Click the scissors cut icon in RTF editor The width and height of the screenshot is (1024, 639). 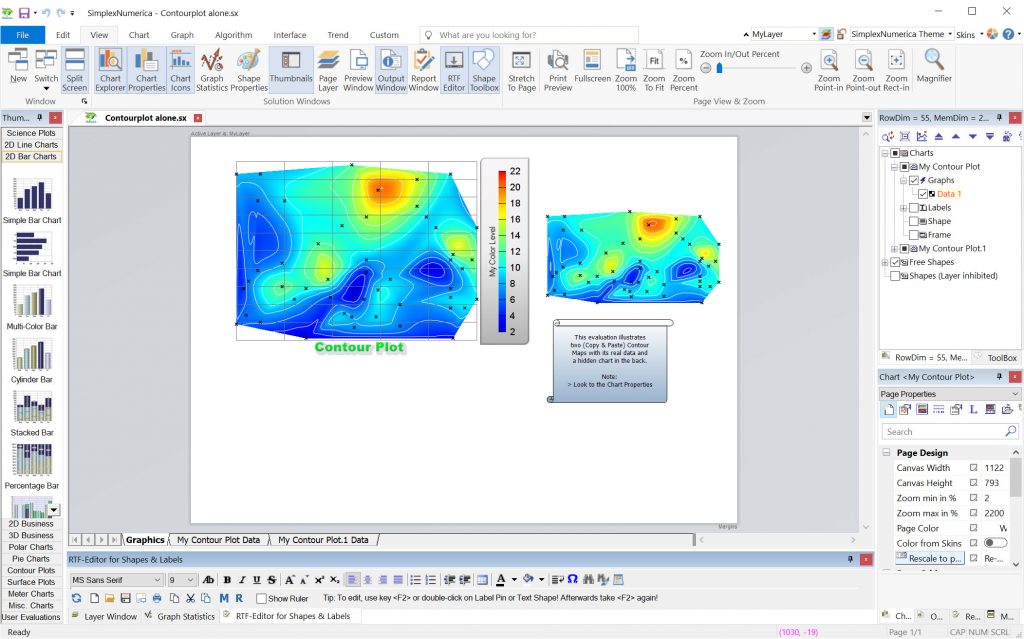click(x=191, y=598)
